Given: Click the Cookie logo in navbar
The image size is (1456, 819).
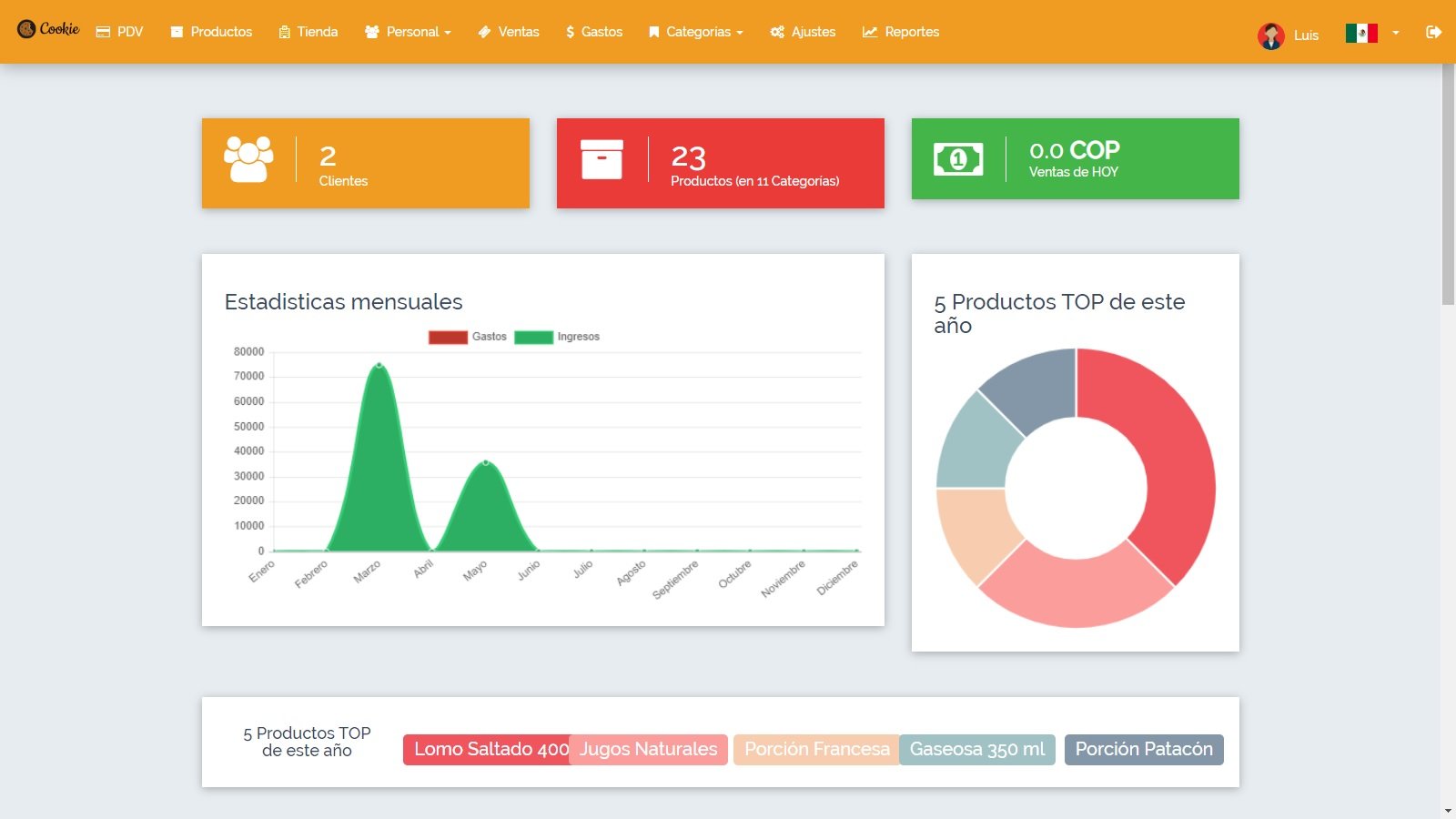Looking at the screenshot, I should pyautogui.click(x=49, y=30).
